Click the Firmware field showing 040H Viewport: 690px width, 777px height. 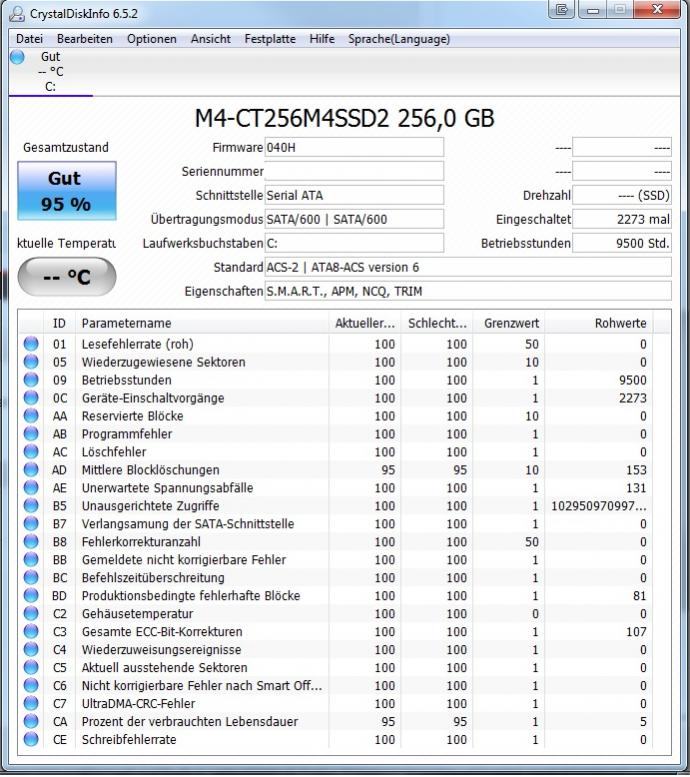coord(354,147)
